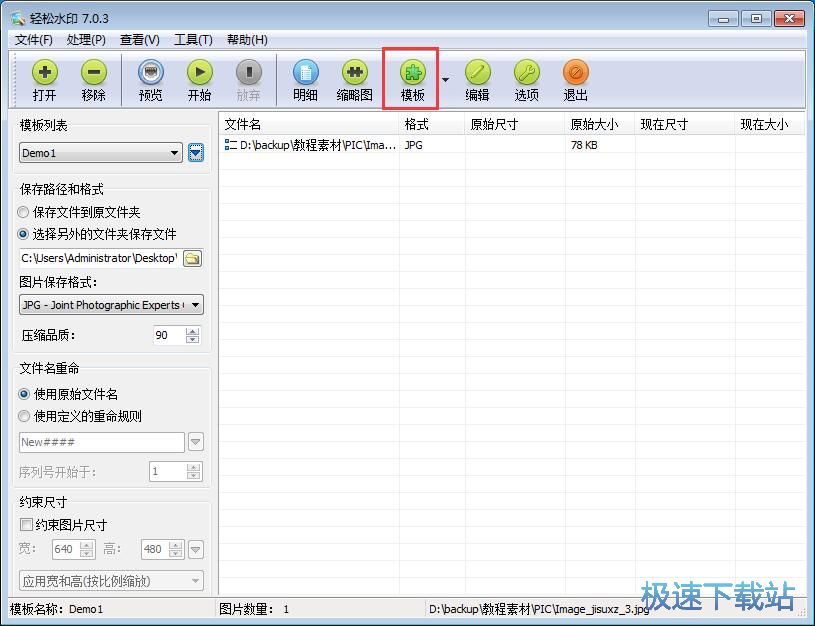The width and height of the screenshot is (815, 626).
Task: Sort by 格式 column header
Action: pyautogui.click(x=432, y=124)
